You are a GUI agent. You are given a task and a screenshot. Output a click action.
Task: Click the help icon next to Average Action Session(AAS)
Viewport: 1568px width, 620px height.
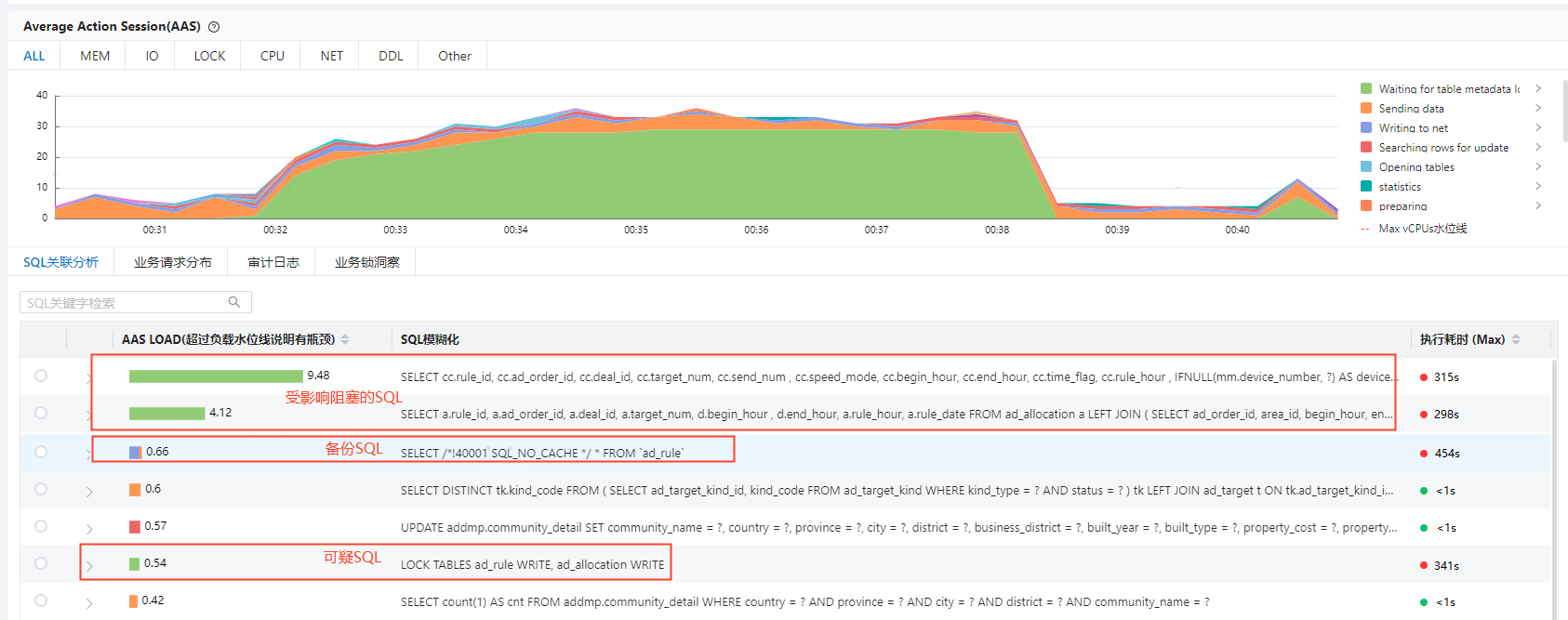(214, 27)
